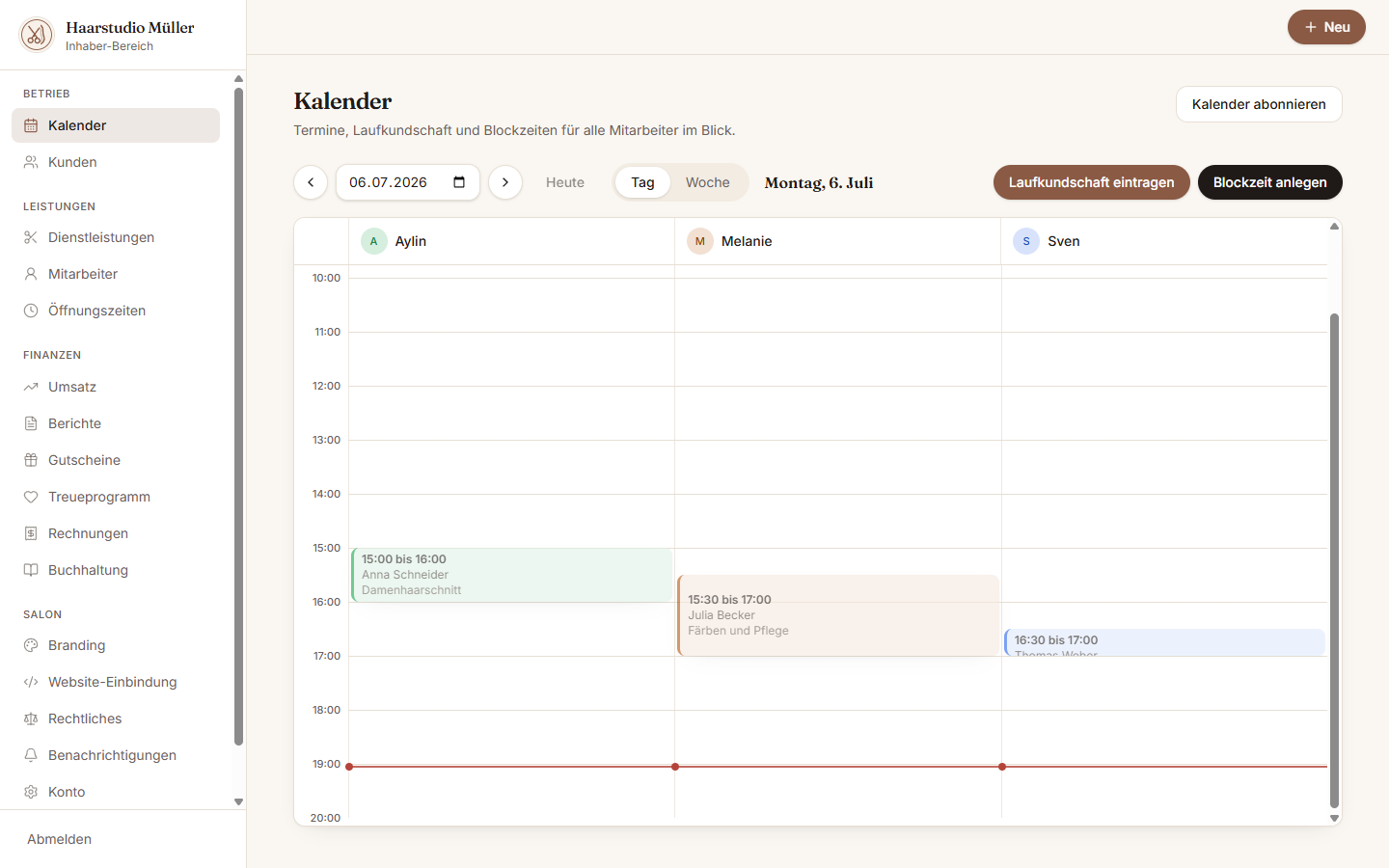Image resolution: width=1389 pixels, height=868 pixels.
Task: Go to previous day with left chevron
Action: 311,182
